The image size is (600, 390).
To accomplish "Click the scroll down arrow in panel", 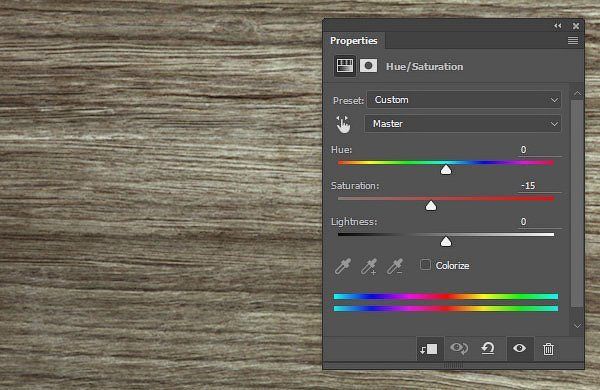I will 577,326.
